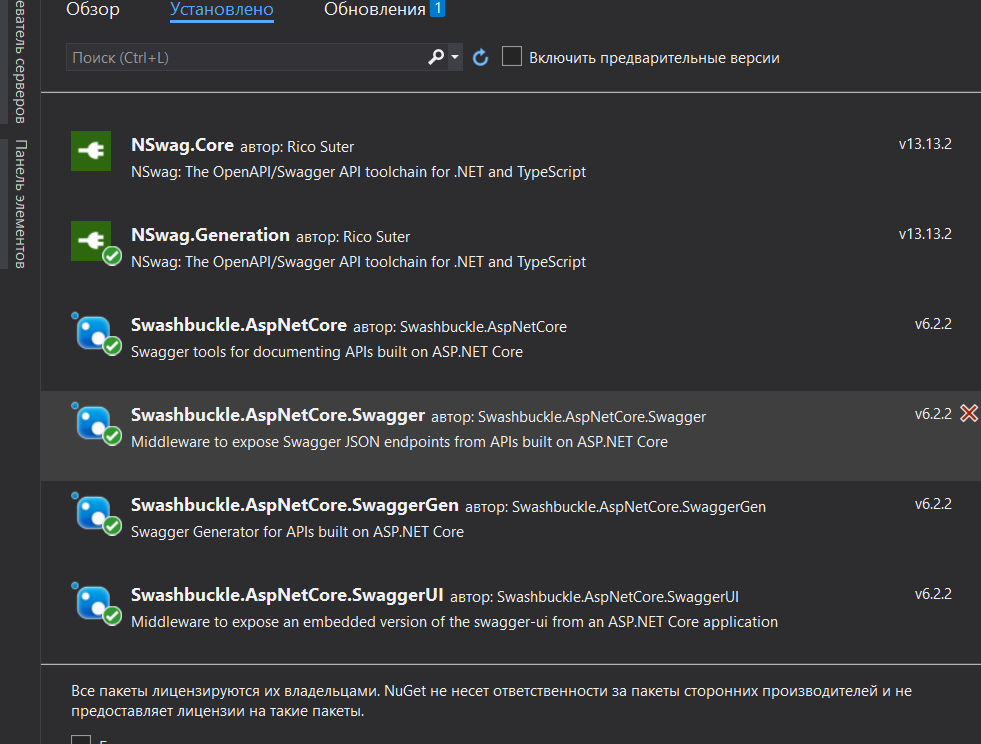Select the Swashbuckle.AspNetCore.SwaggerUI package title
The image size is (981, 744).
pyautogui.click(x=287, y=596)
